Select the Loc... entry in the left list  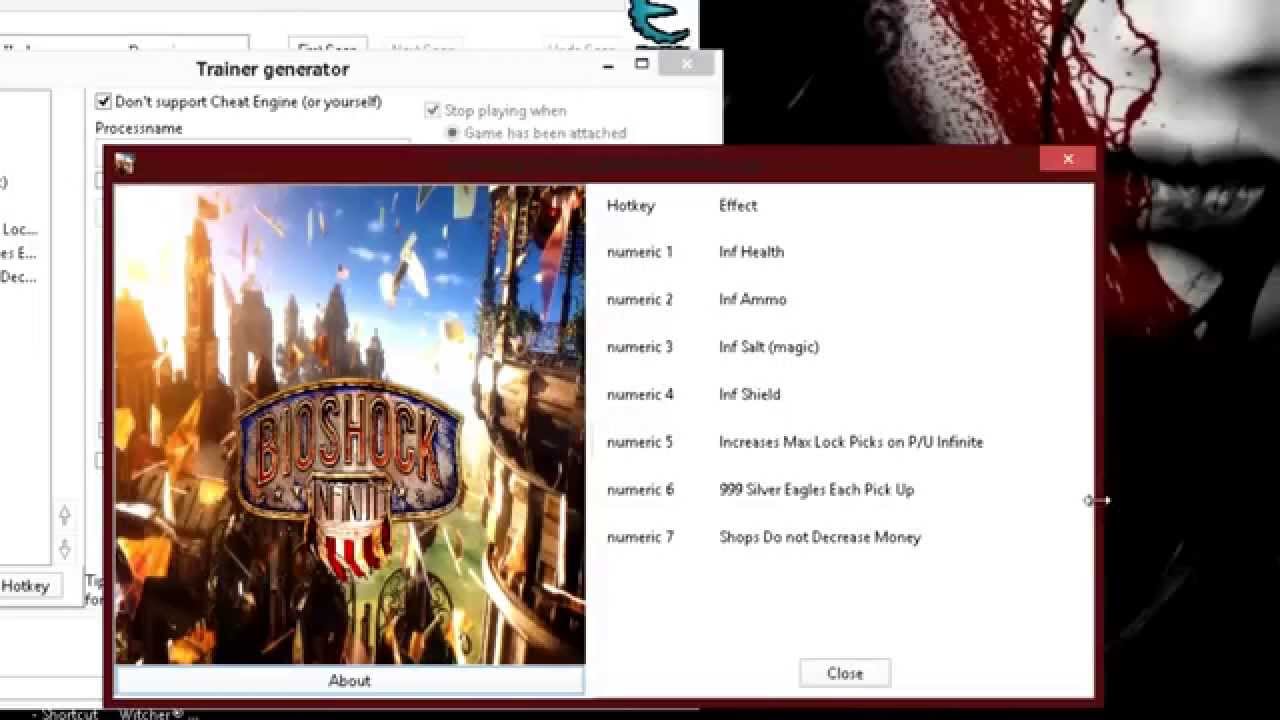(x=19, y=229)
